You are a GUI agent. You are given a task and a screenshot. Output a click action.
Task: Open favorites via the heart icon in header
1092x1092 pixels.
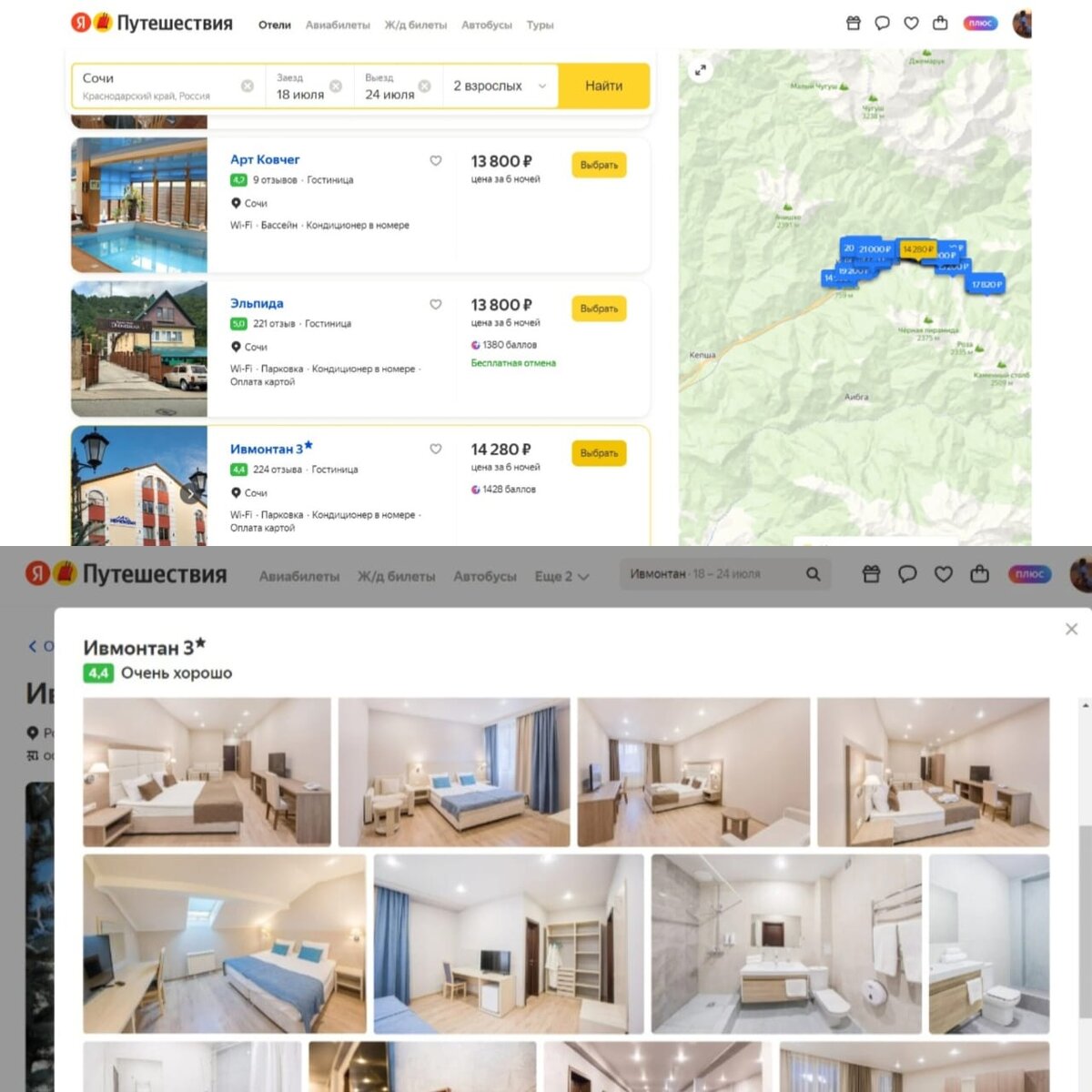click(911, 24)
